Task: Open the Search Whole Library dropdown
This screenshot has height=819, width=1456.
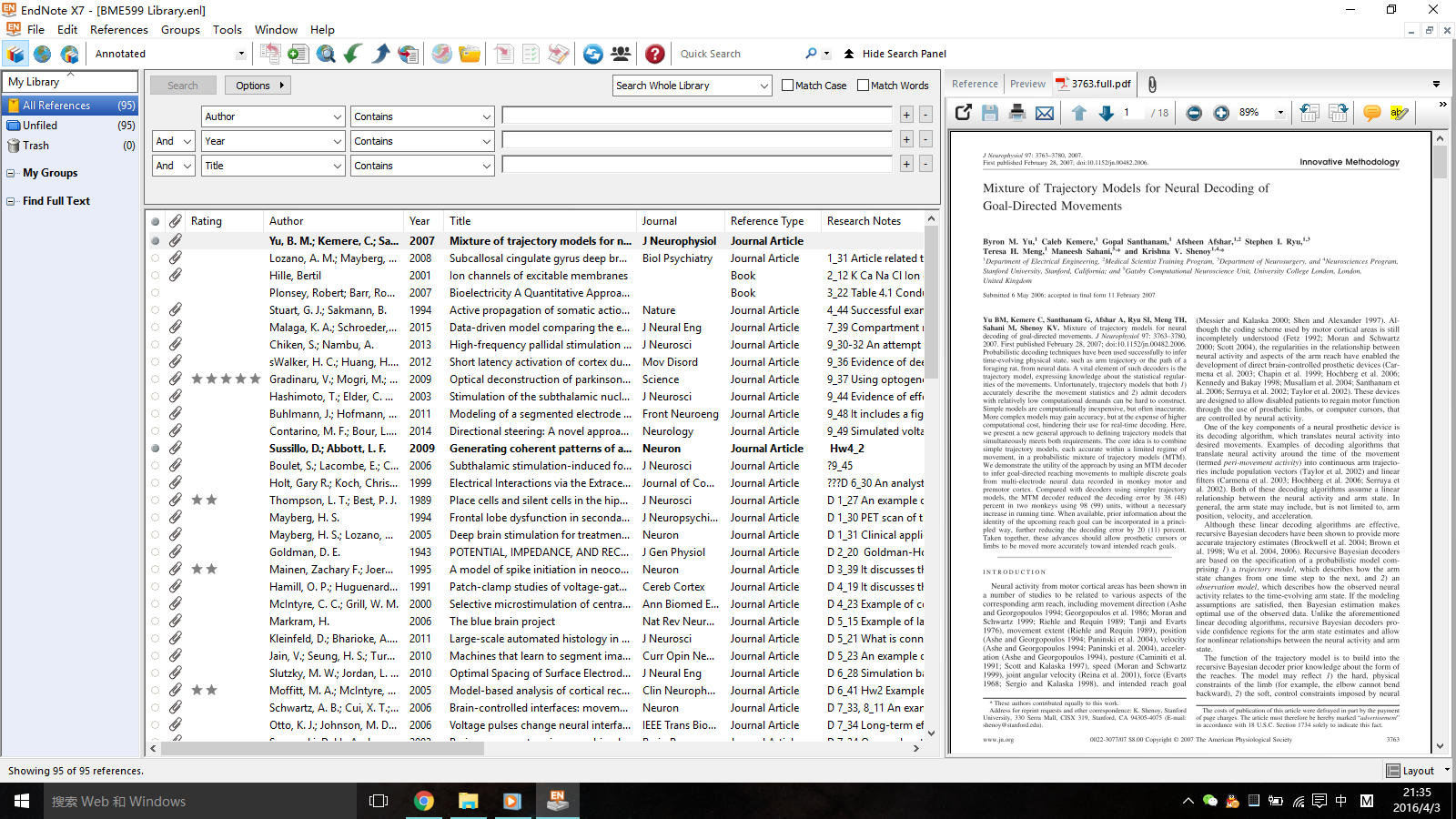Action: point(763,86)
